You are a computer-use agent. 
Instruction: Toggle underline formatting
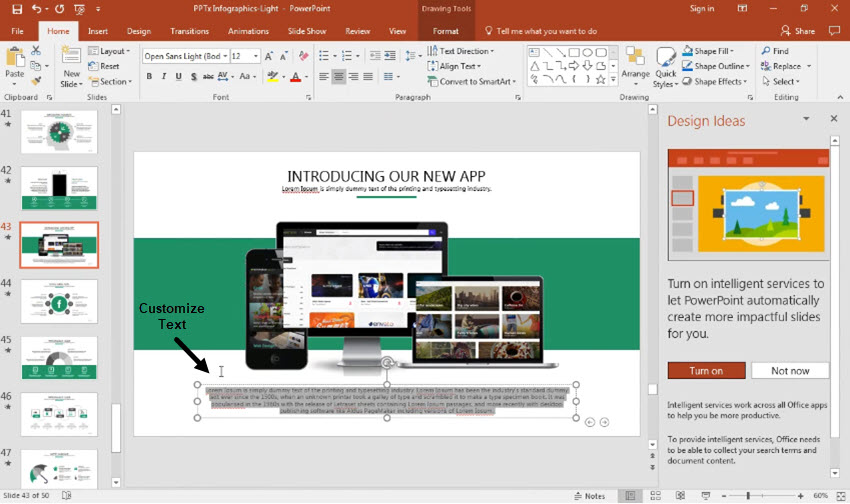178,76
